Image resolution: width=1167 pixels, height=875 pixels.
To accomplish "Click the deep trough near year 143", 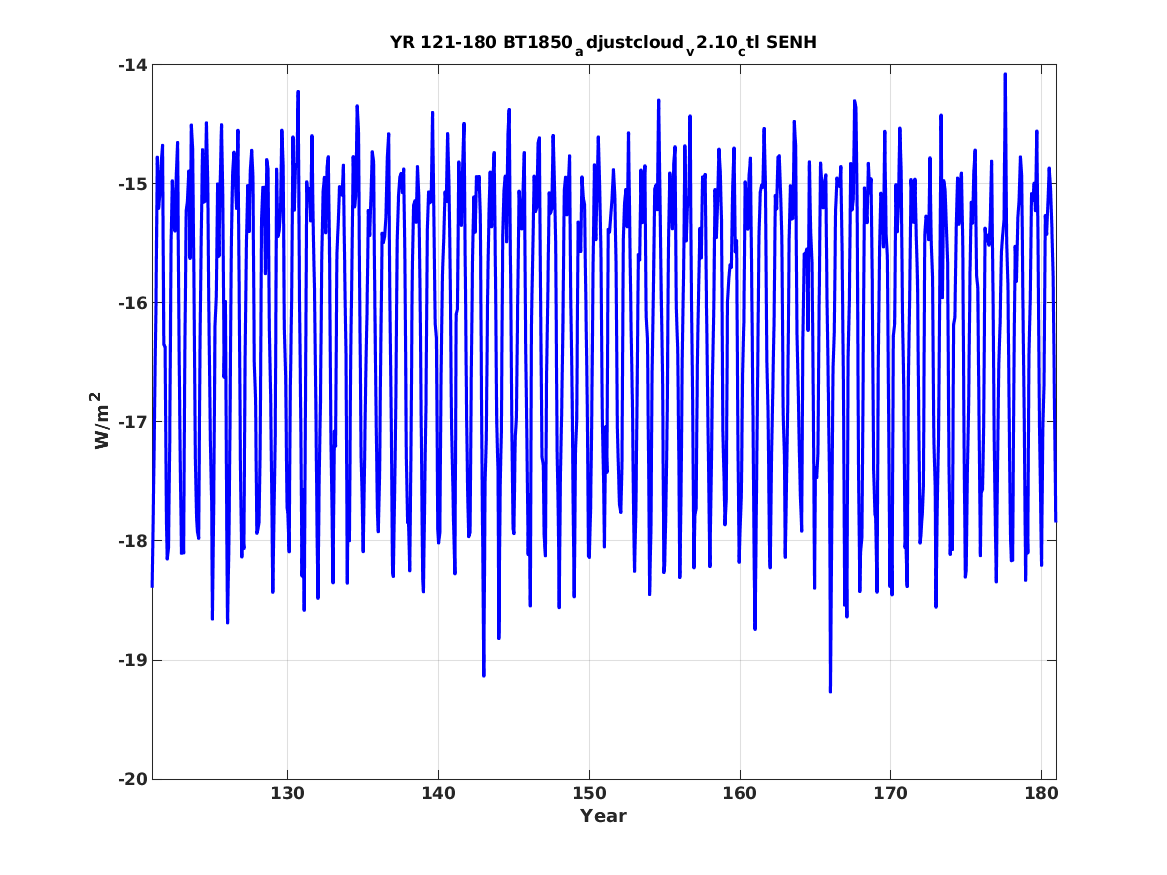I will coord(484,675).
